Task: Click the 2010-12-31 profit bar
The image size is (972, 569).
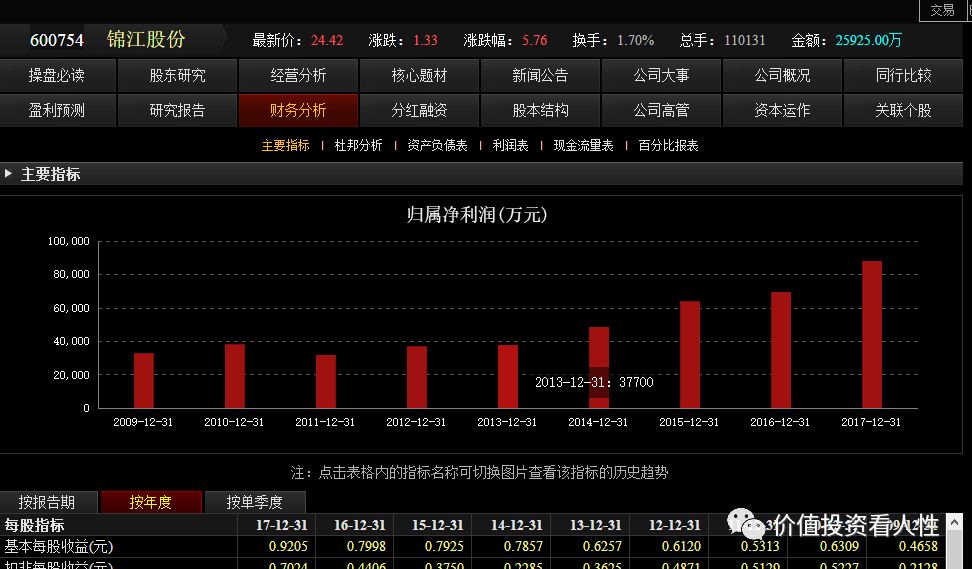Action: pyautogui.click(x=235, y=376)
